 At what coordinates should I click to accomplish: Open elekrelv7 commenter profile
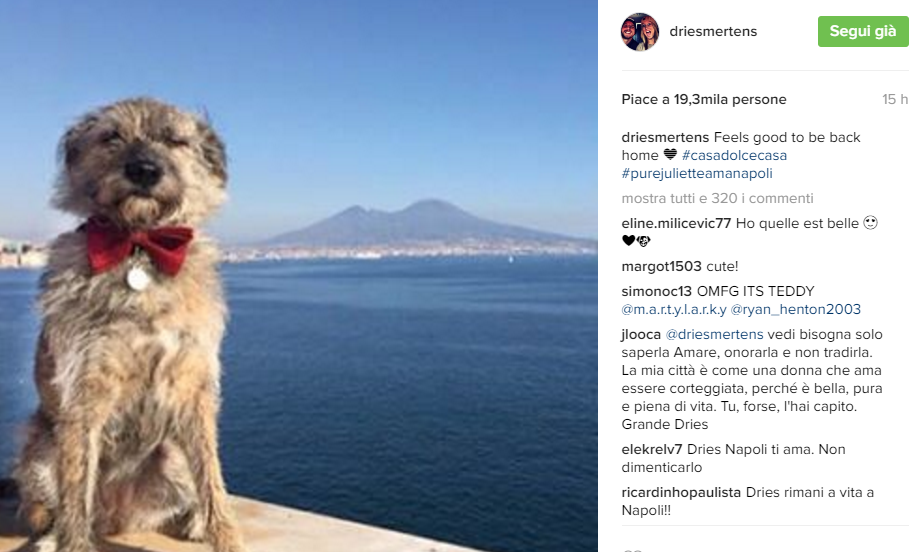[652, 450]
